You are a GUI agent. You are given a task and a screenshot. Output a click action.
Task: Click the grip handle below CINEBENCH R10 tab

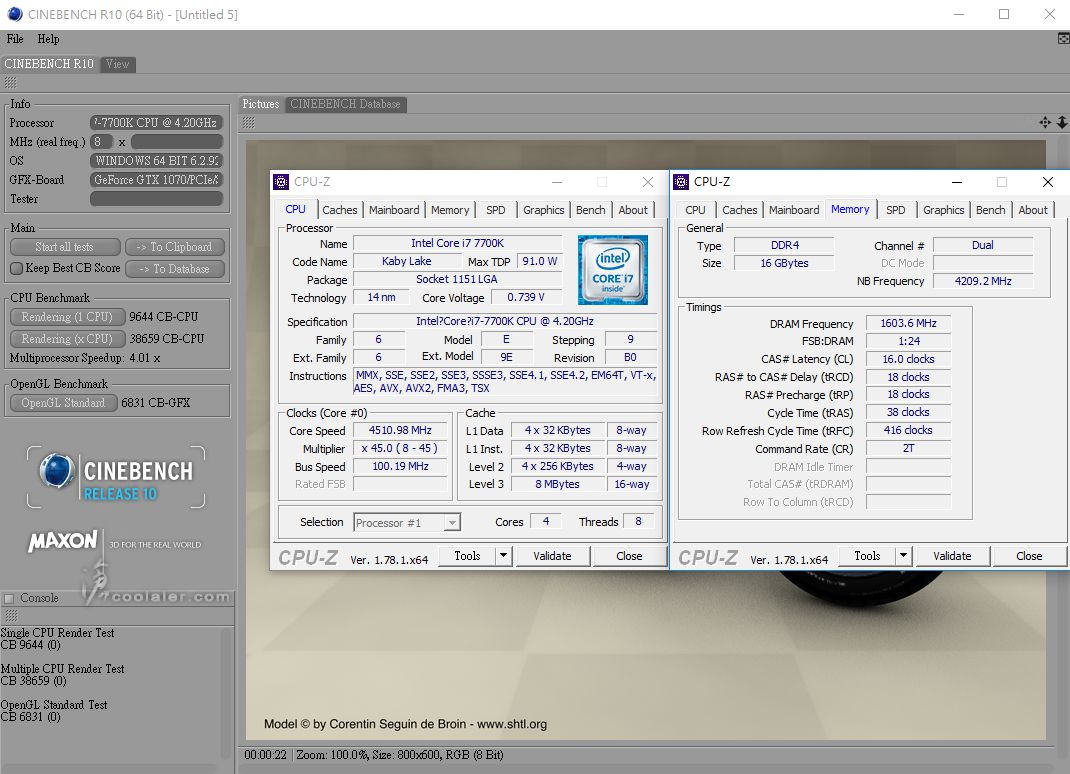10,83
